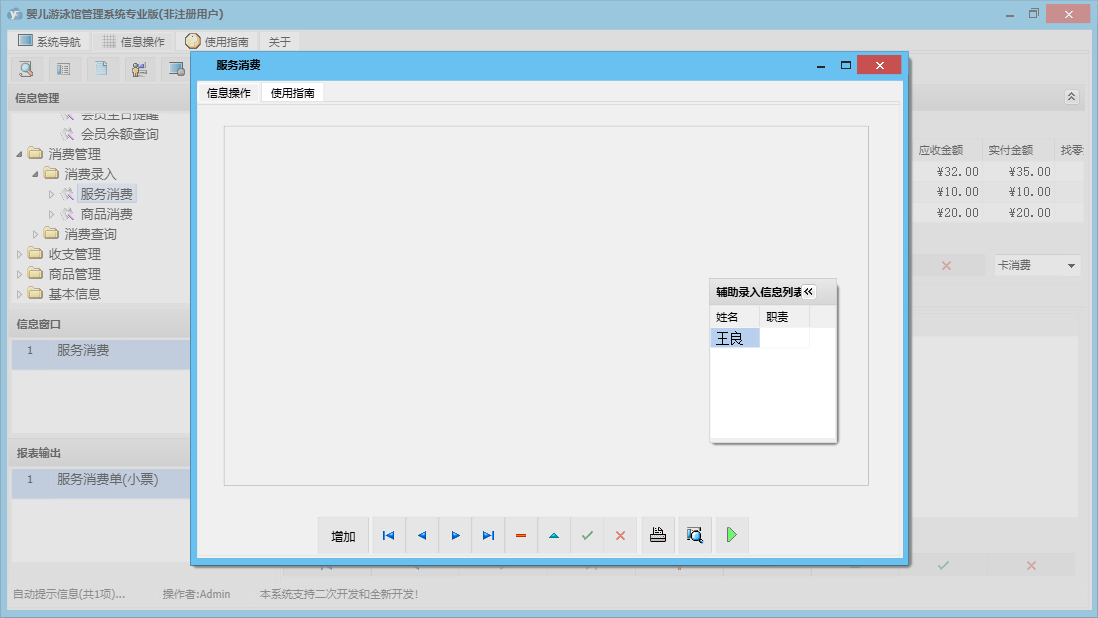Screen dimensions: 1098x618
Task: Open print preview magnifier icon
Action: [x=695, y=535]
